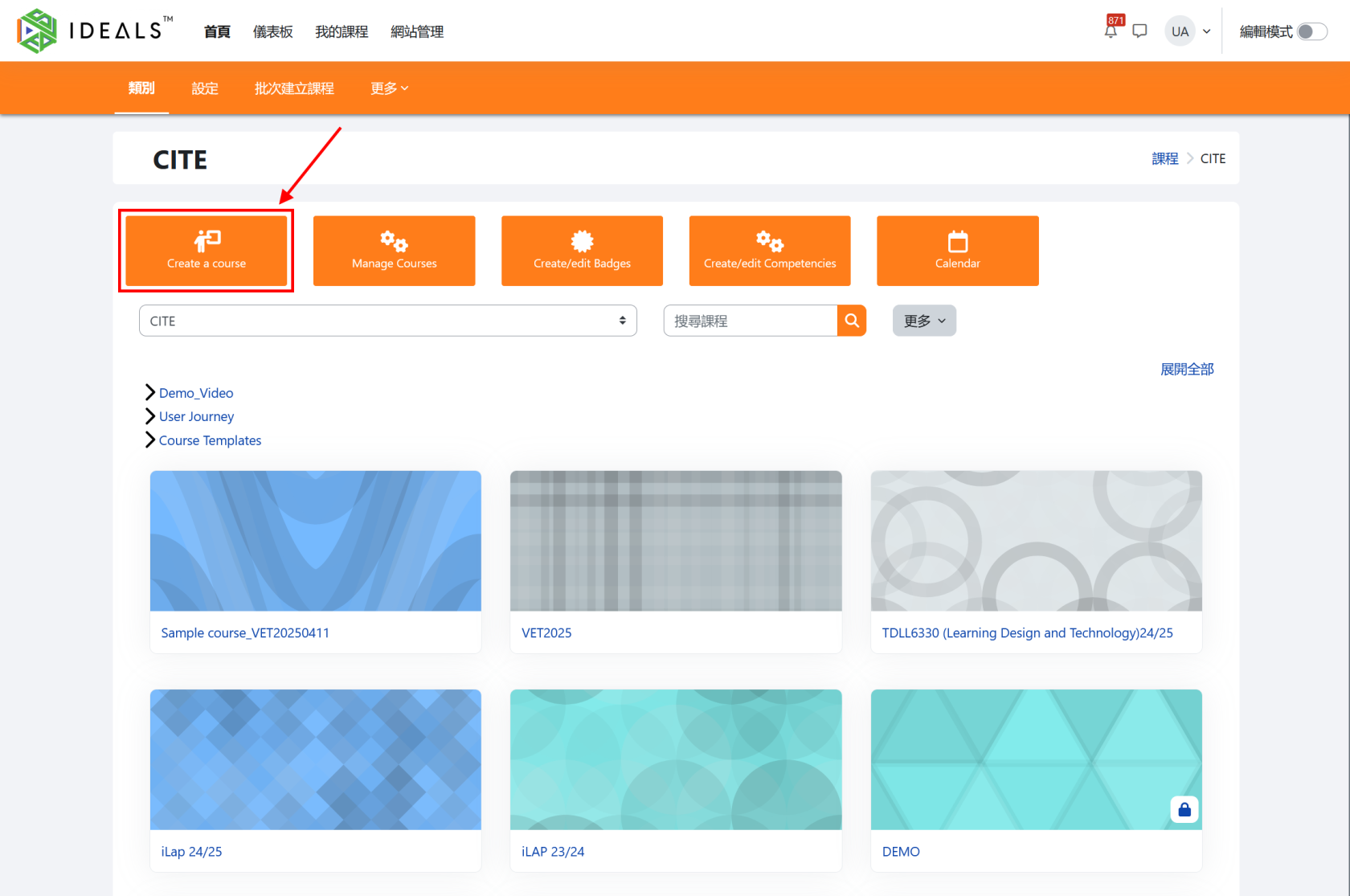Click the orange search magnifier button
This screenshot has width=1350, height=896.
(x=852, y=321)
